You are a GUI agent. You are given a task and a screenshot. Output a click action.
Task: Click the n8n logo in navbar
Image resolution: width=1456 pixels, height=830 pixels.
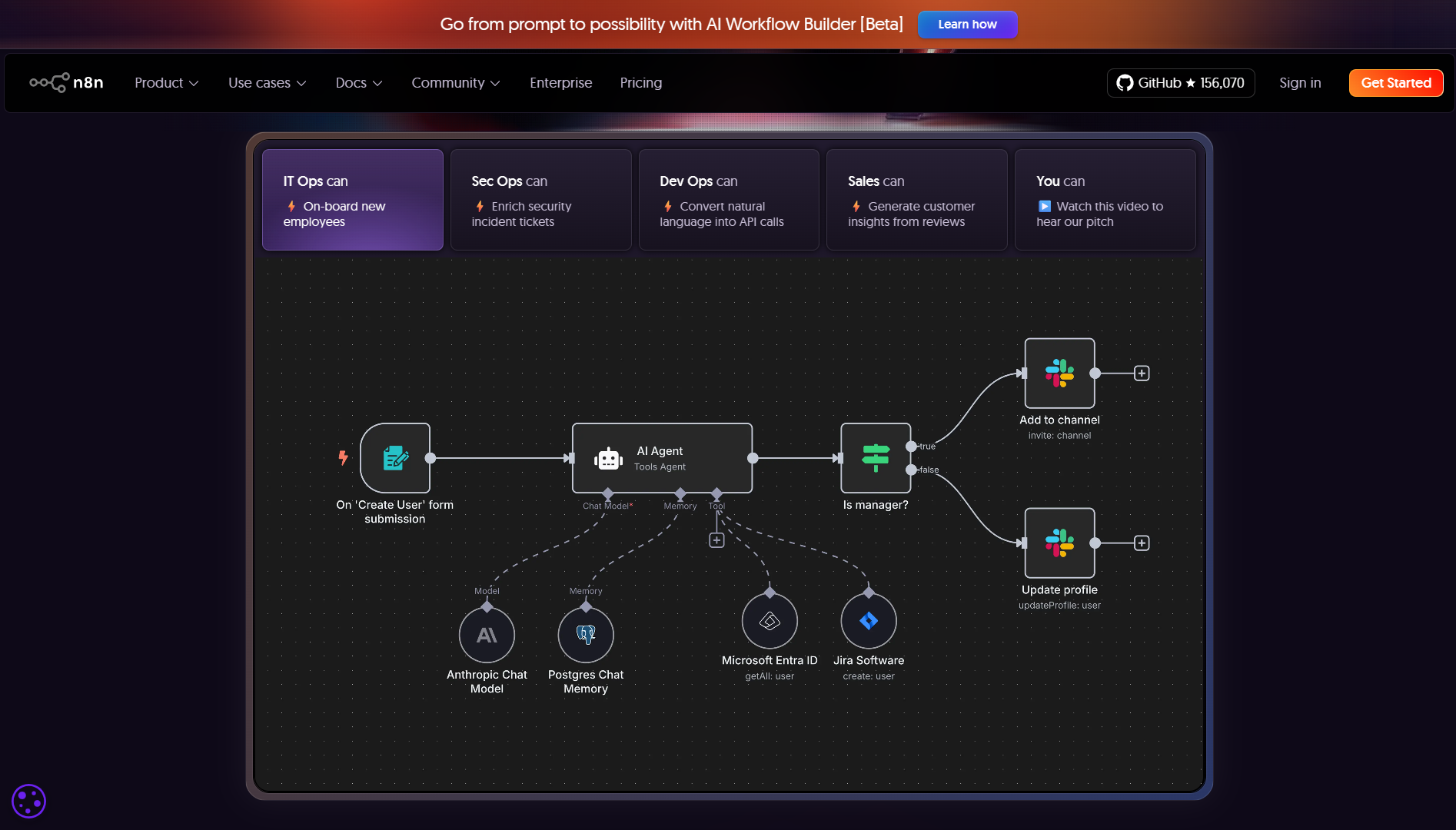[x=66, y=82]
